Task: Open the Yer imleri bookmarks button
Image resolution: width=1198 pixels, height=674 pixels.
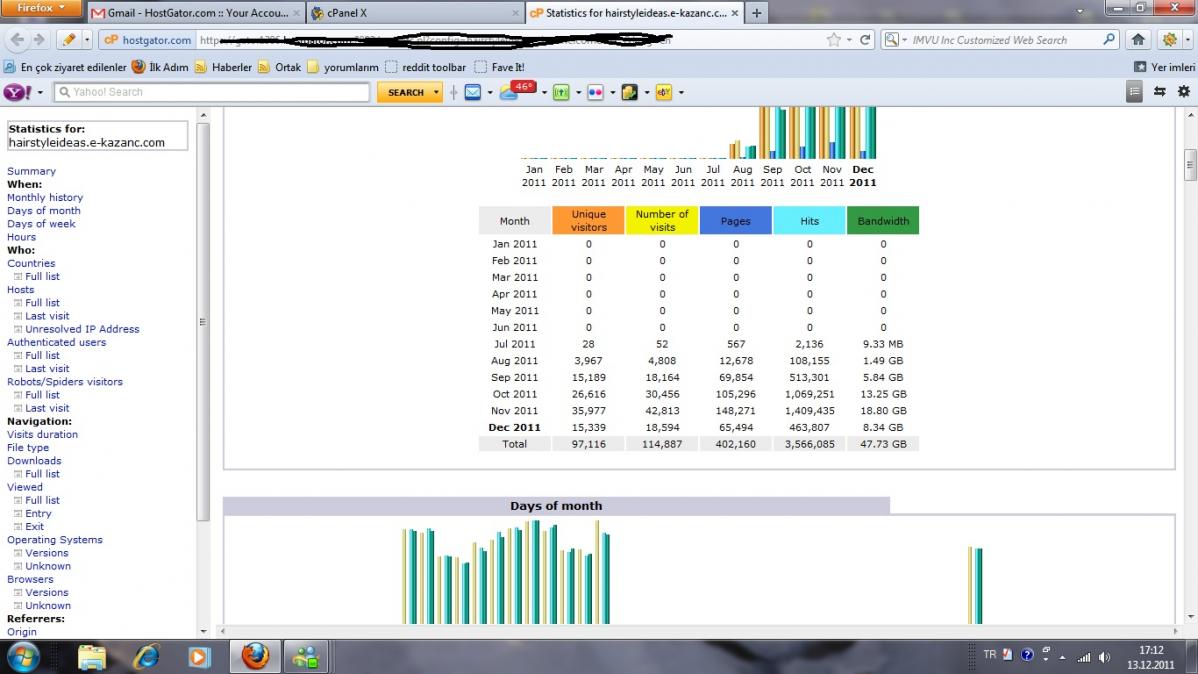Action: pos(1164,67)
